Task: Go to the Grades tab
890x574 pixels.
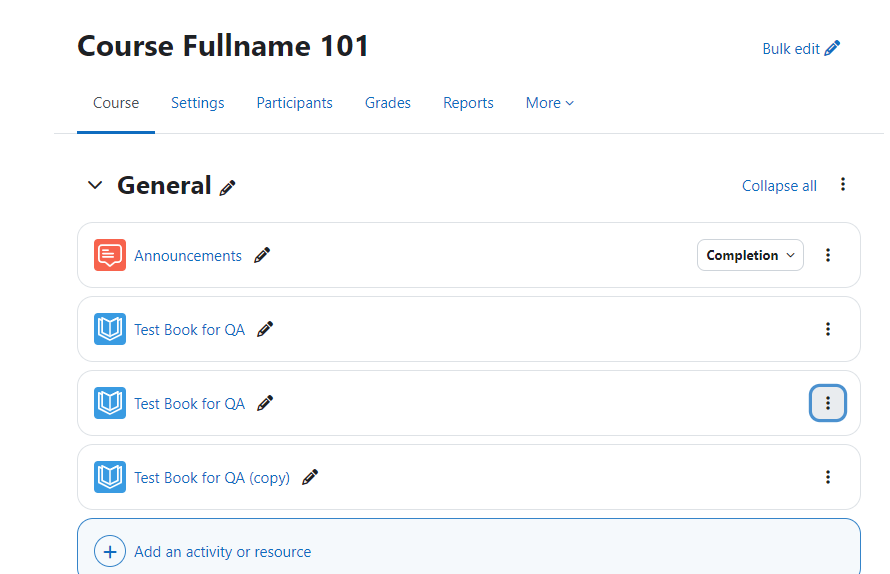Action: point(388,103)
